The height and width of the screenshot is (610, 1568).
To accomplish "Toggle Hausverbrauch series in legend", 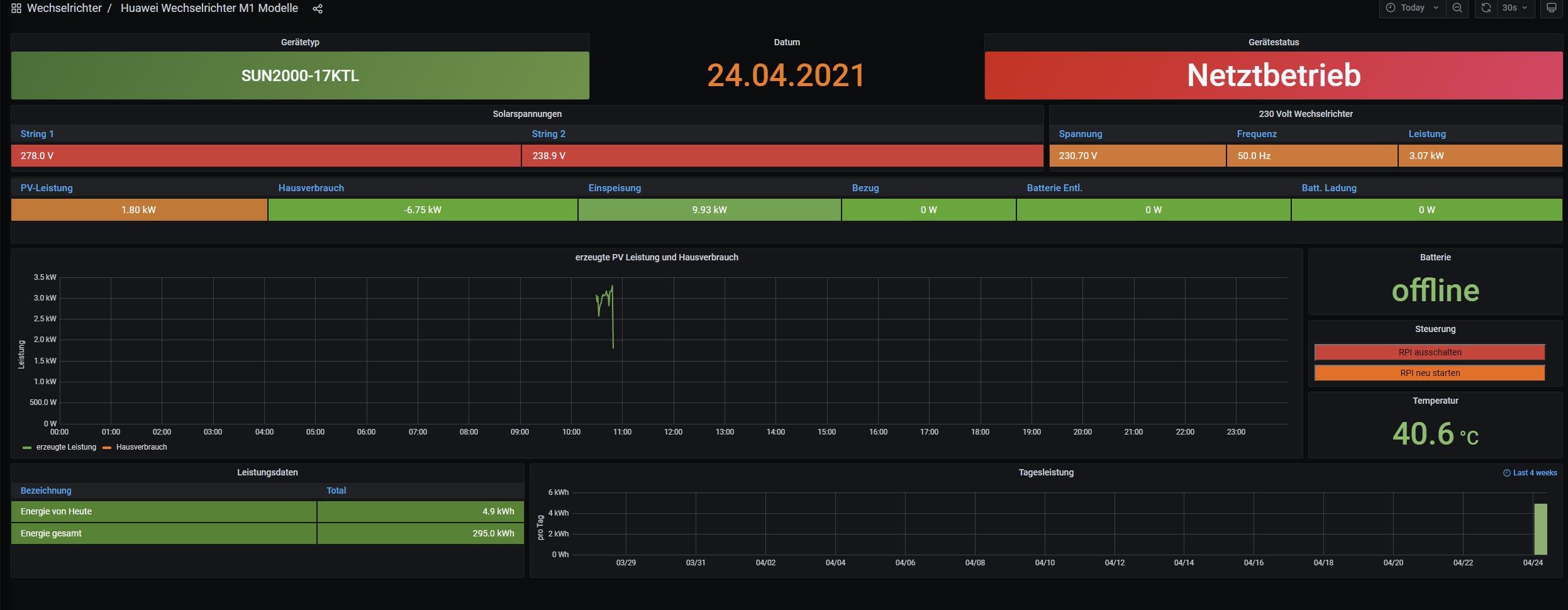I will pyautogui.click(x=142, y=447).
